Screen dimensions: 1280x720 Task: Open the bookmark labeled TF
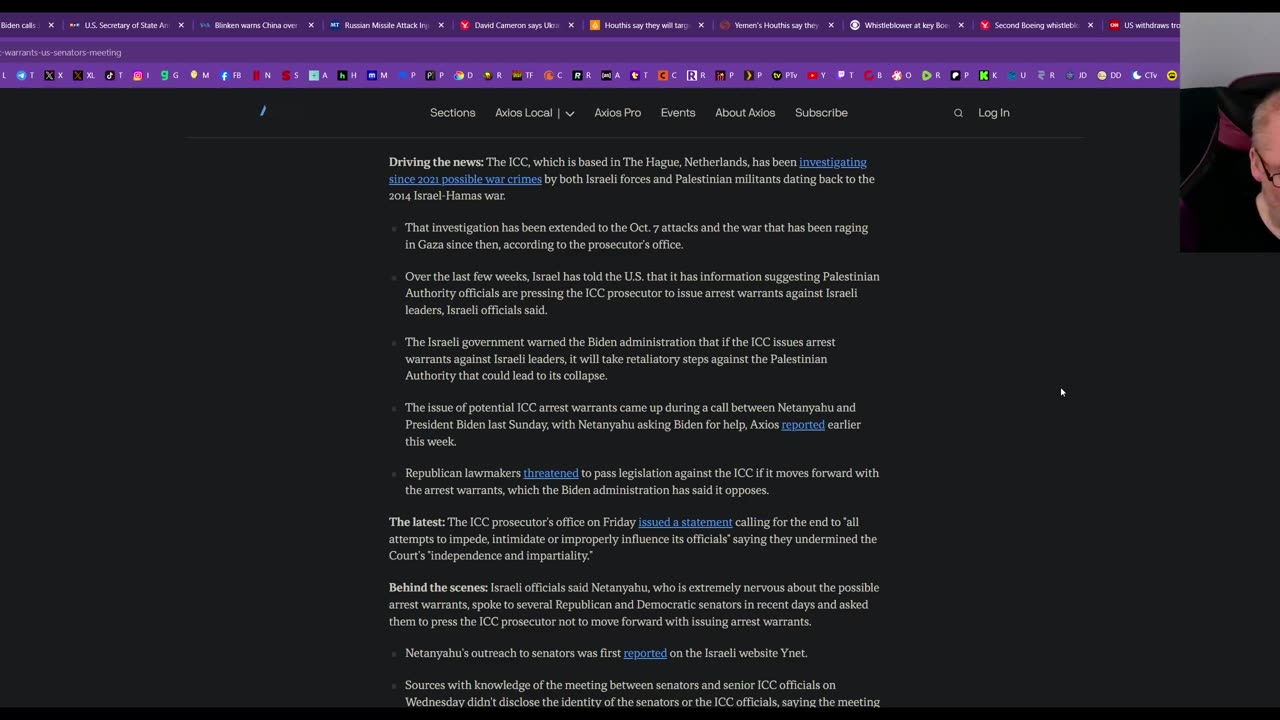pos(523,75)
